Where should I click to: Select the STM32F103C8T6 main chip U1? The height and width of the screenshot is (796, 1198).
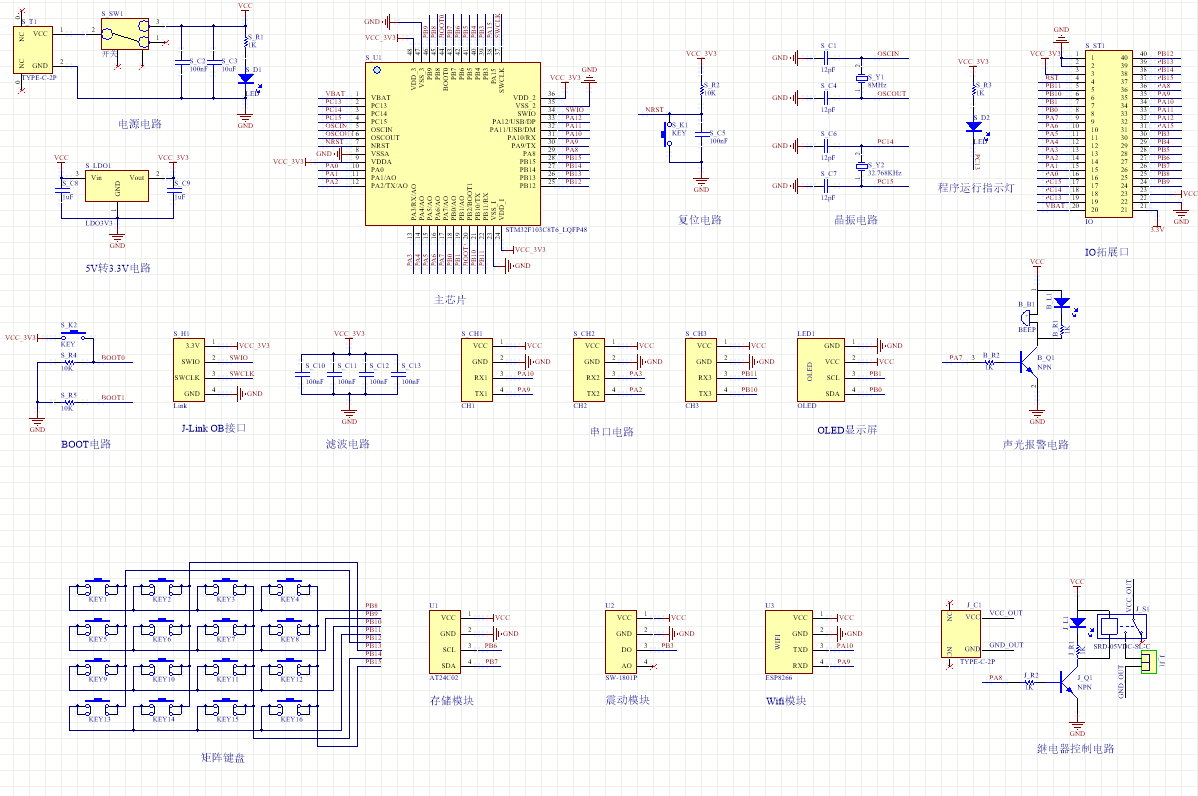pos(453,144)
